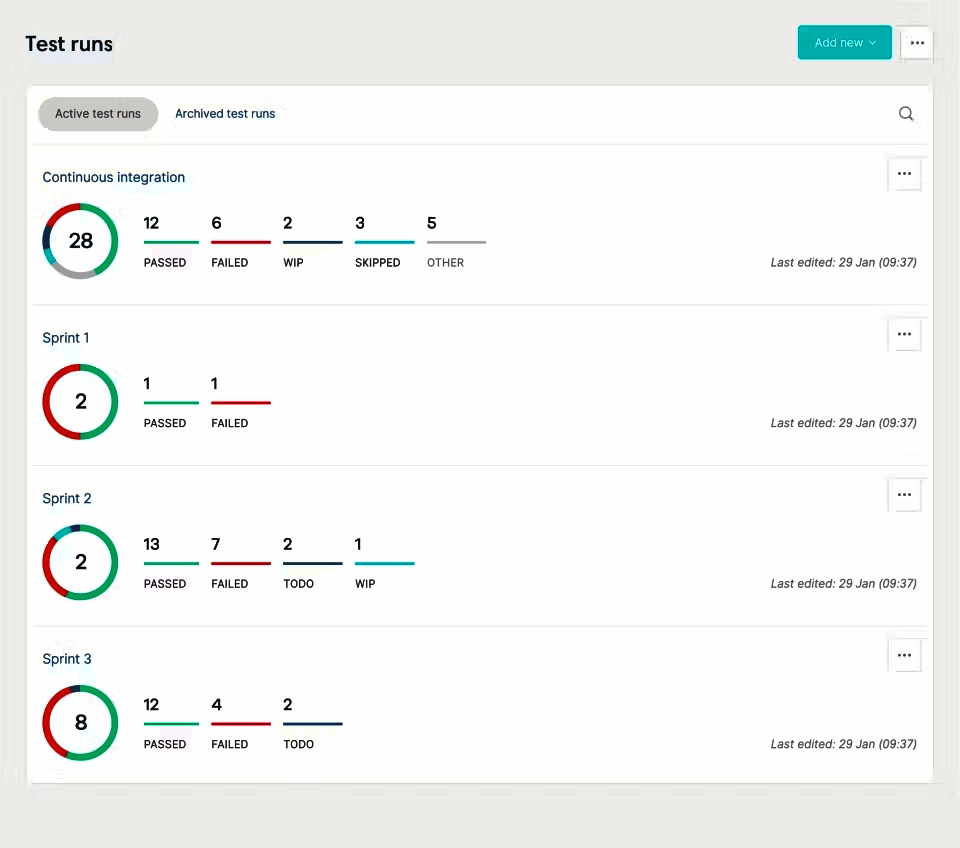This screenshot has height=848, width=960.
Task: Click Sprint 2 FAILED status count
Action: pos(217,545)
